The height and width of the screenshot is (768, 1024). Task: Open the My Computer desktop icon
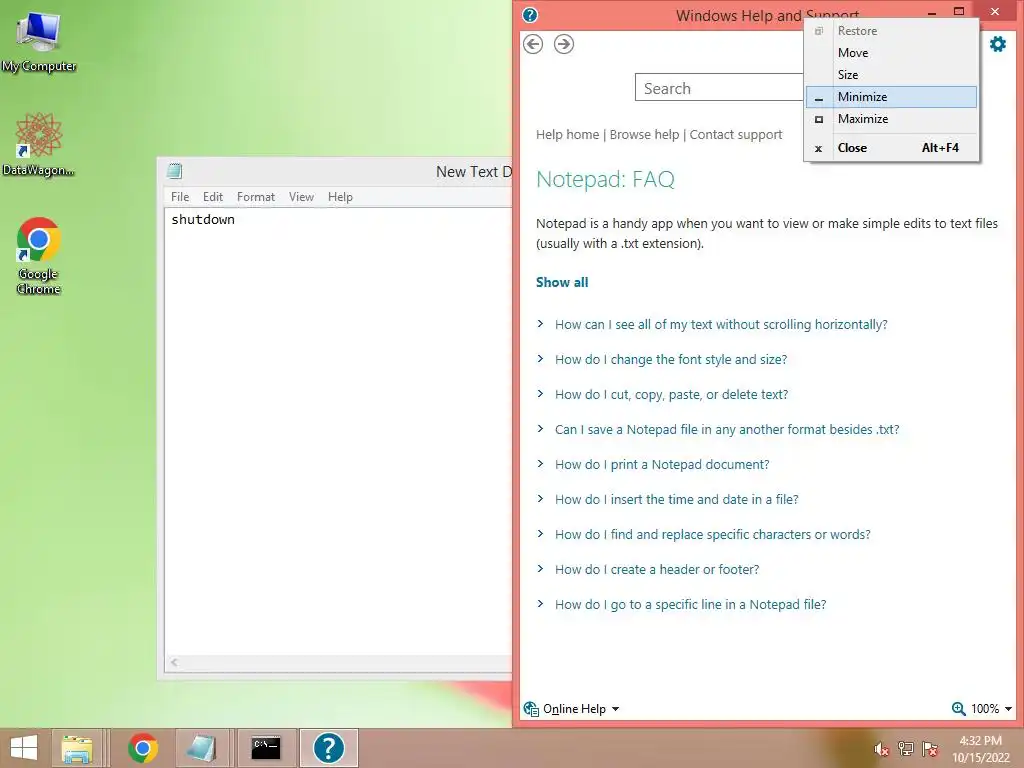click(39, 42)
